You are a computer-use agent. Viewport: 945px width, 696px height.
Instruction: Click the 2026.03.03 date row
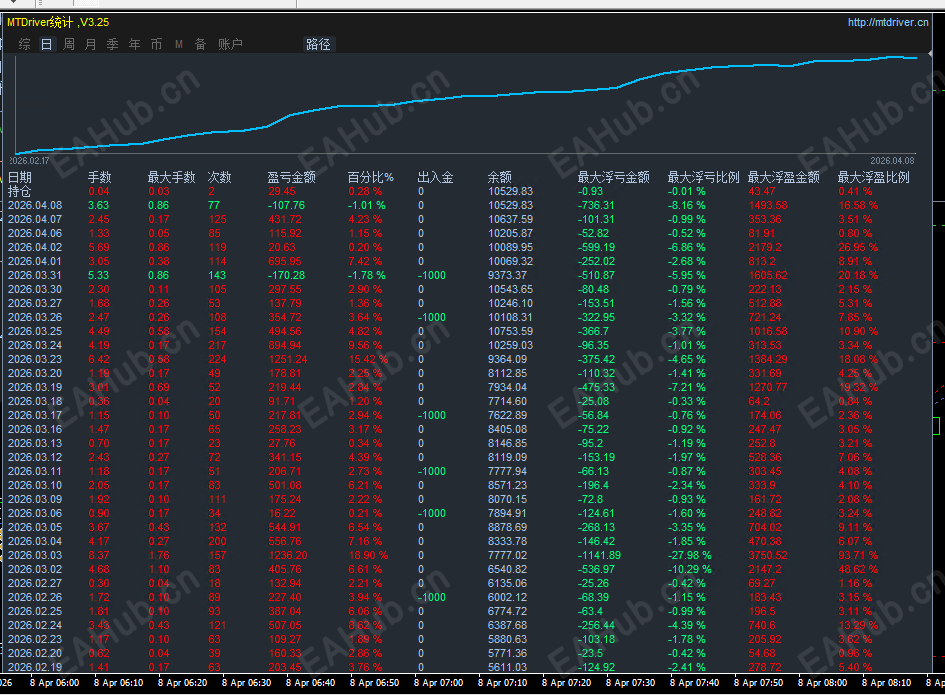click(x=35, y=555)
